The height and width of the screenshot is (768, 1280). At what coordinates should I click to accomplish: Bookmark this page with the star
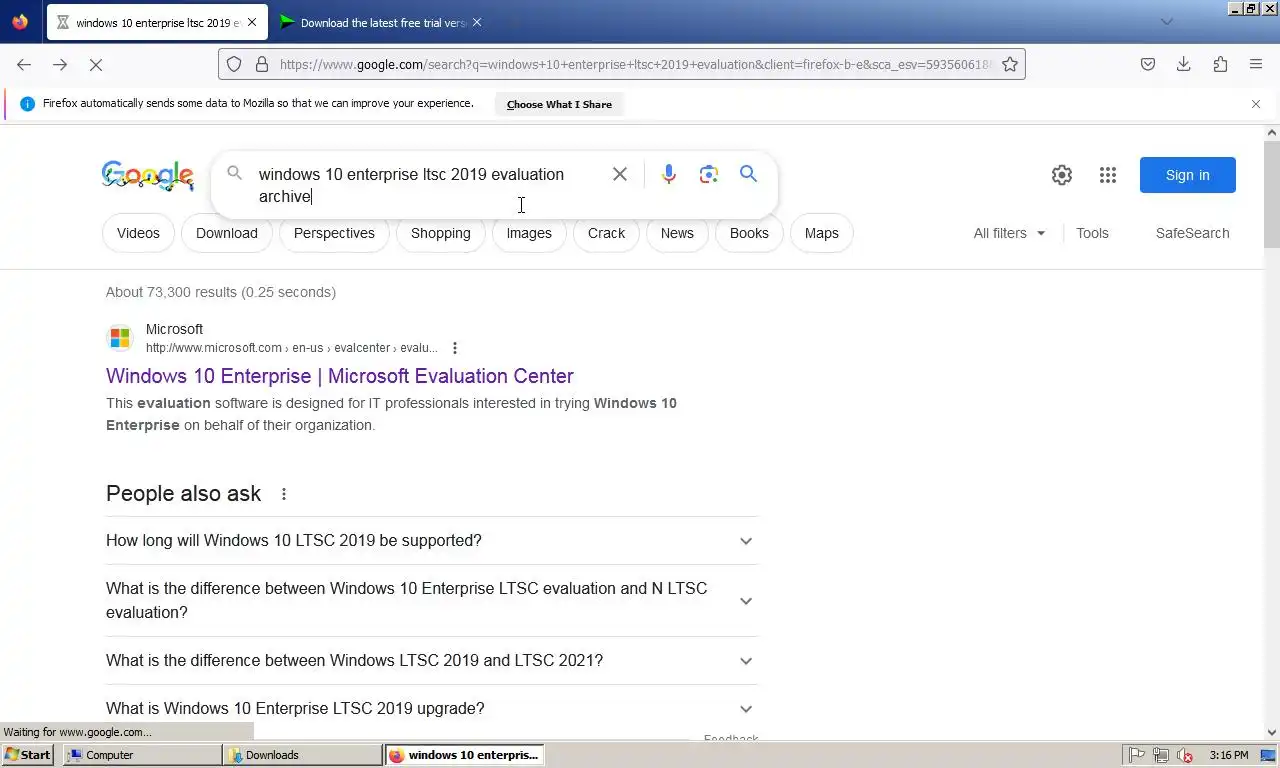click(x=1010, y=64)
